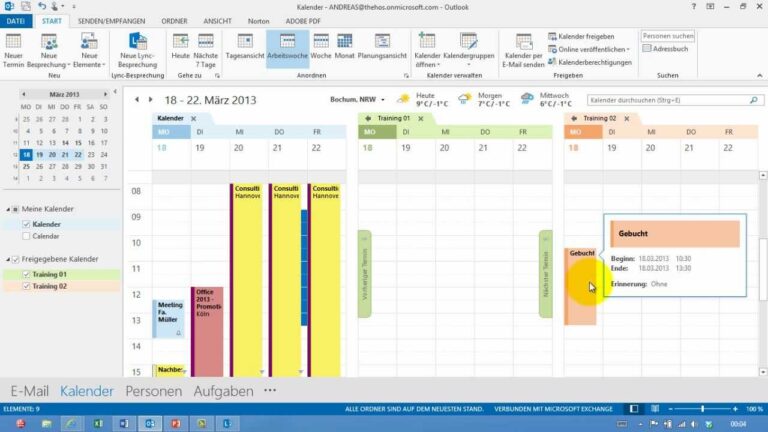
Task: Toggle Freigegebene Kalender group checkbox
Action: tap(16, 259)
